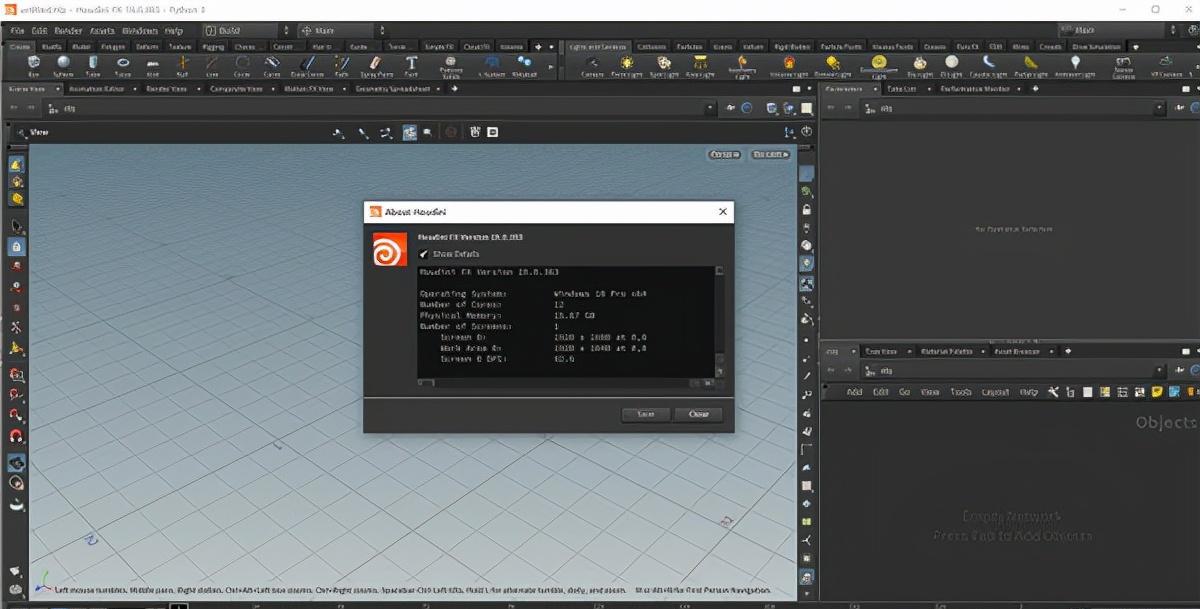This screenshot has width=1200, height=609.
Task: Select the Box shelf tool
Action: pyautogui.click(x=34, y=66)
